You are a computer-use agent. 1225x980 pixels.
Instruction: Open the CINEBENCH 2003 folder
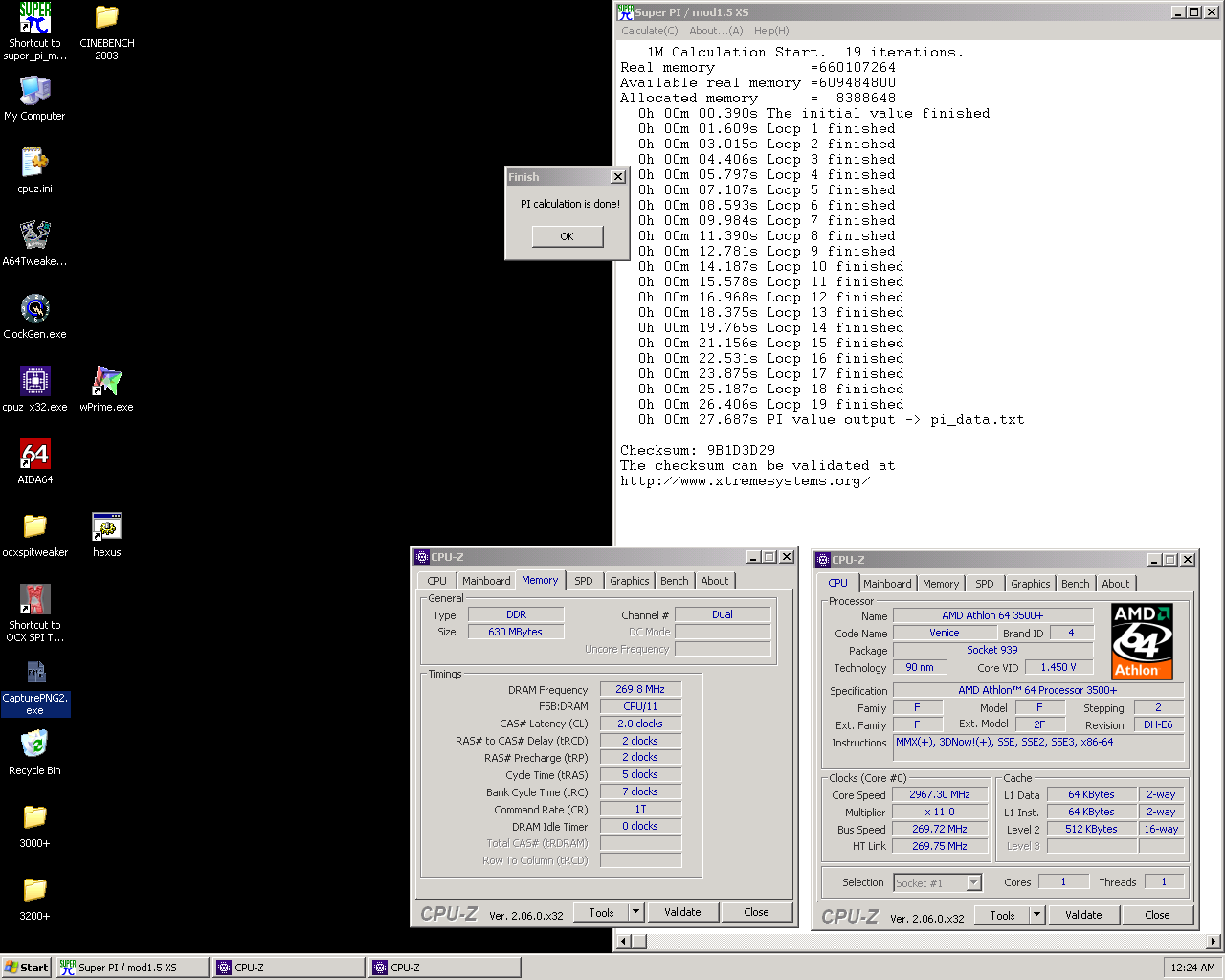click(107, 18)
